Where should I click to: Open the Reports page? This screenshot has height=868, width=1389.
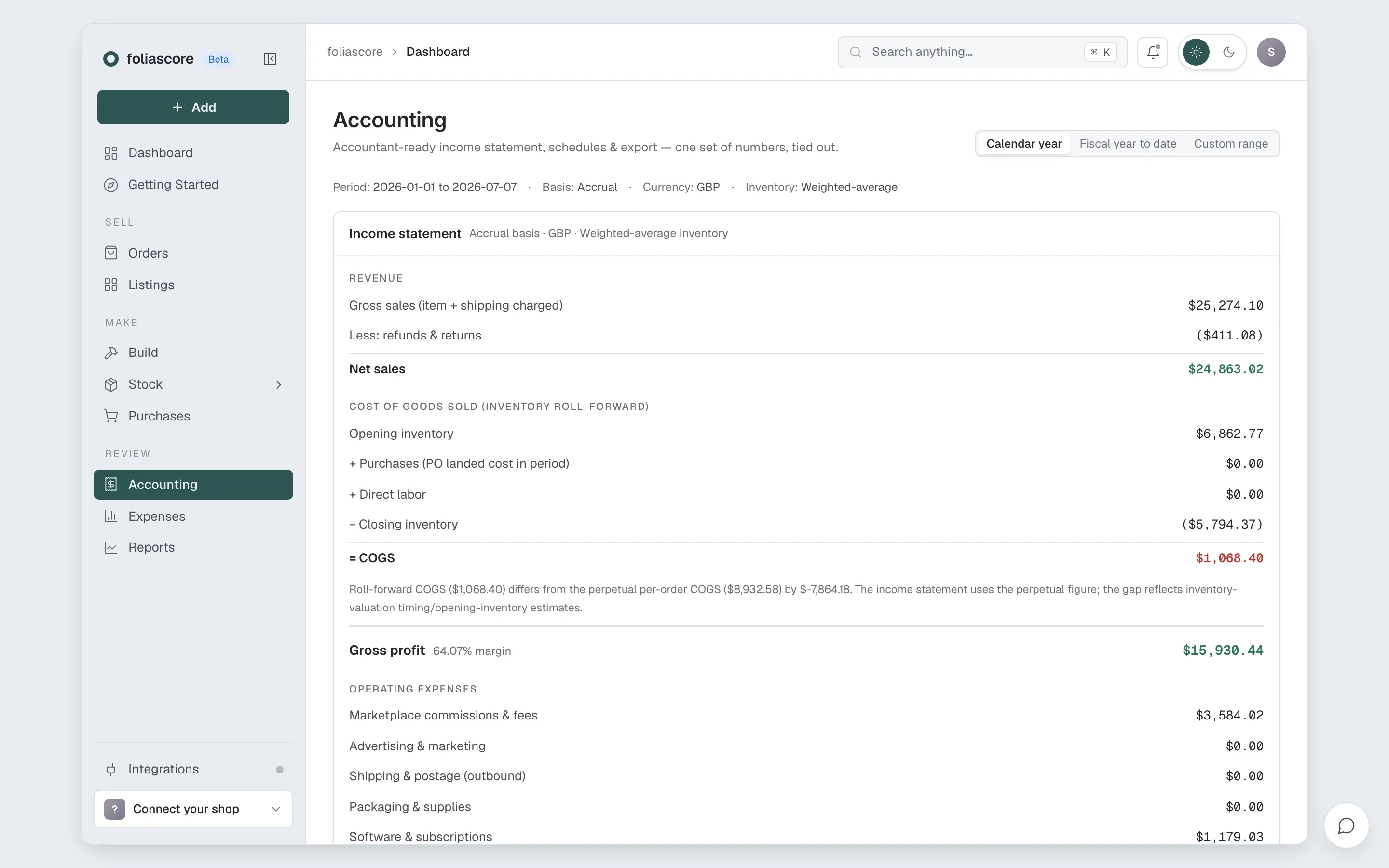click(x=193, y=548)
